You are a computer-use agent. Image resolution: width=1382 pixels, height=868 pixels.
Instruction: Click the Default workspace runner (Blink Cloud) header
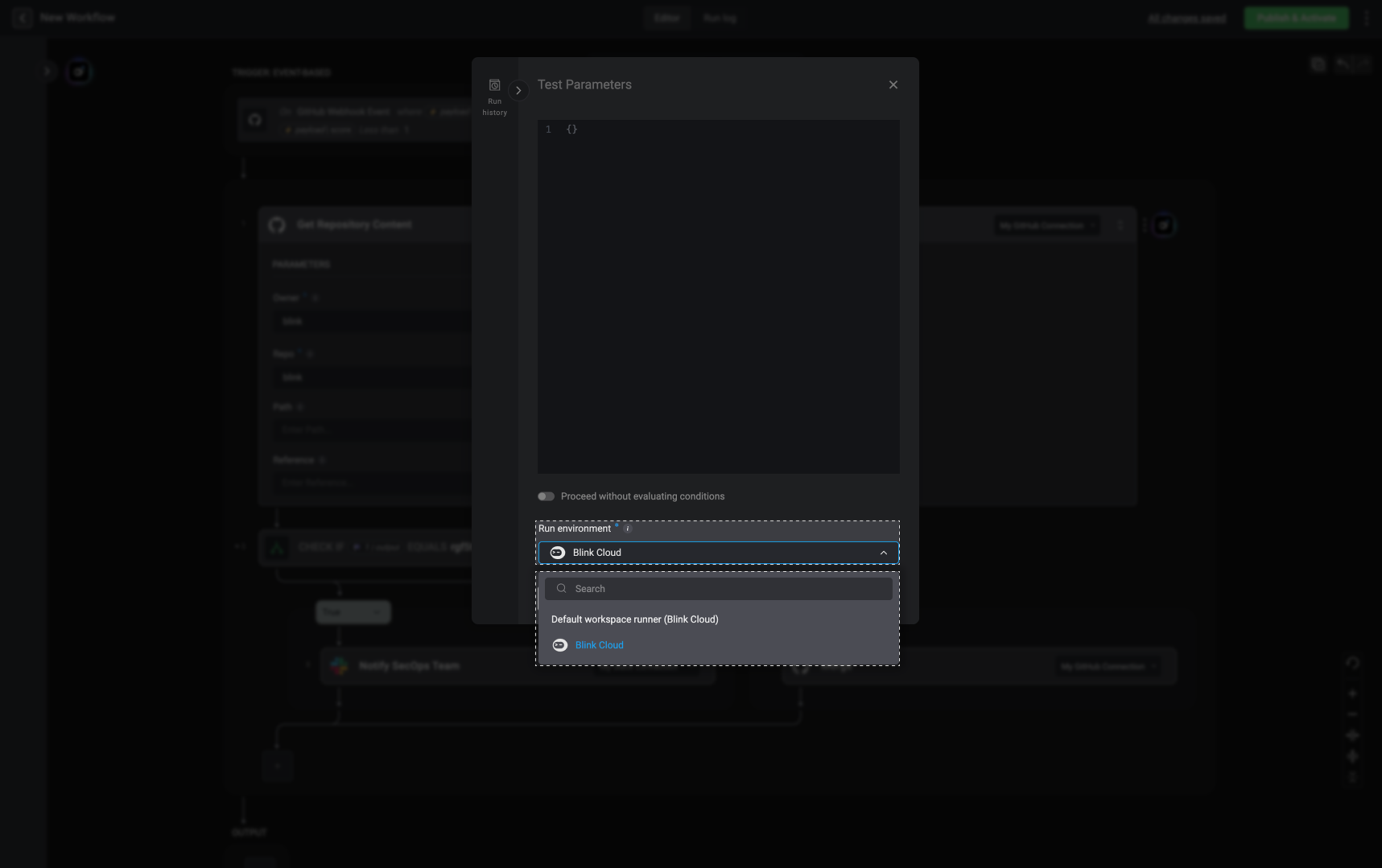pyautogui.click(x=634, y=619)
